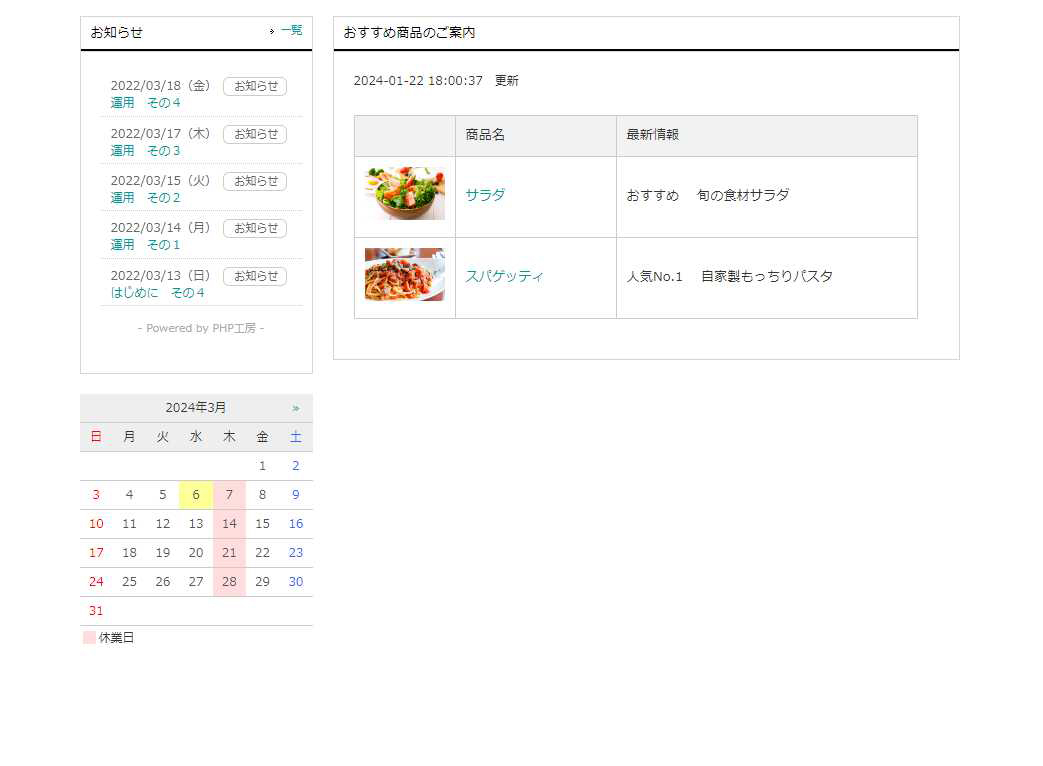Click the 日 (Sunday) column header
The width and height of the screenshot is (1043, 766).
pyautogui.click(x=96, y=436)
